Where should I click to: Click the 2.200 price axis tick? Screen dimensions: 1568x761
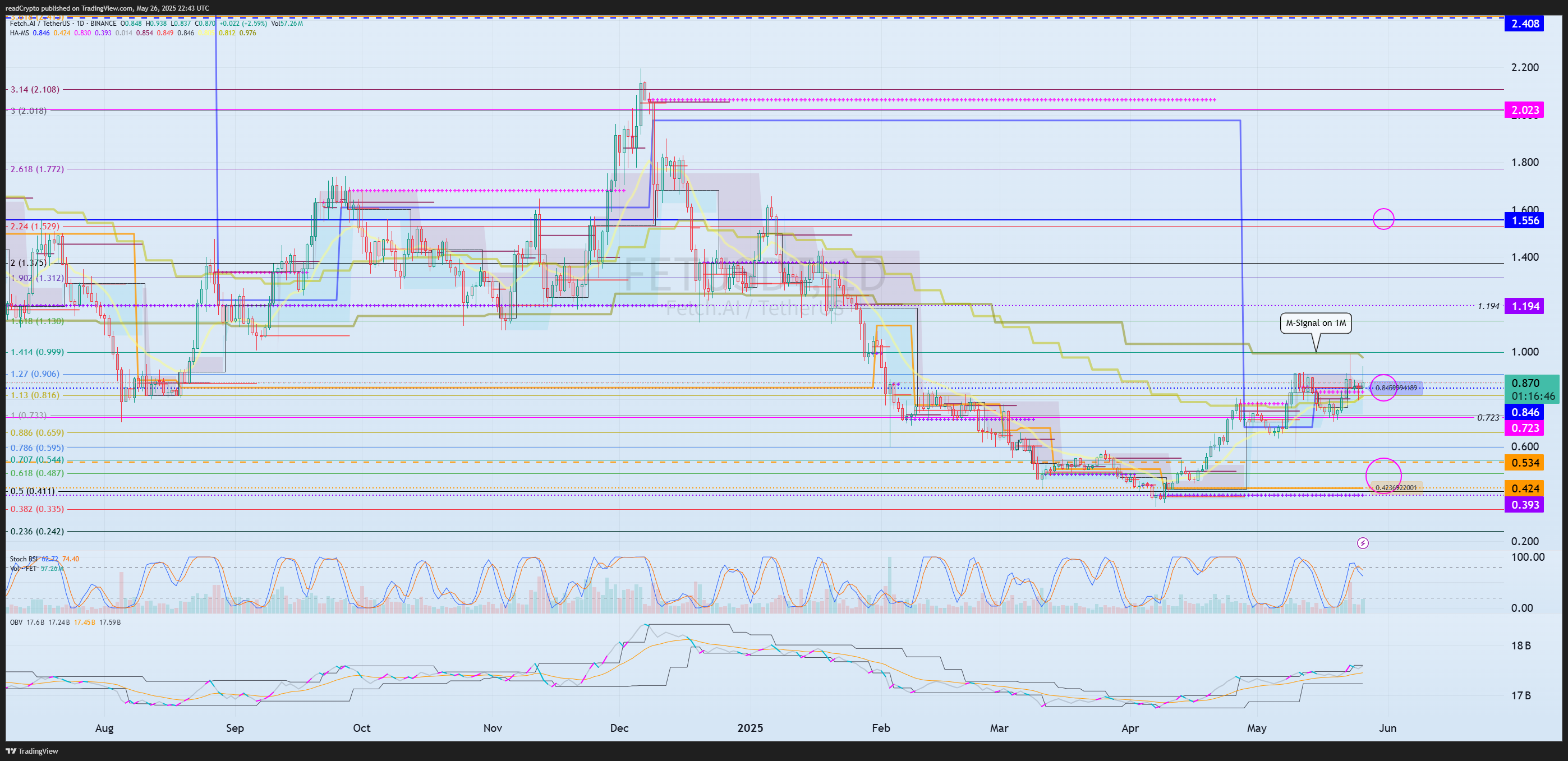1525,67
